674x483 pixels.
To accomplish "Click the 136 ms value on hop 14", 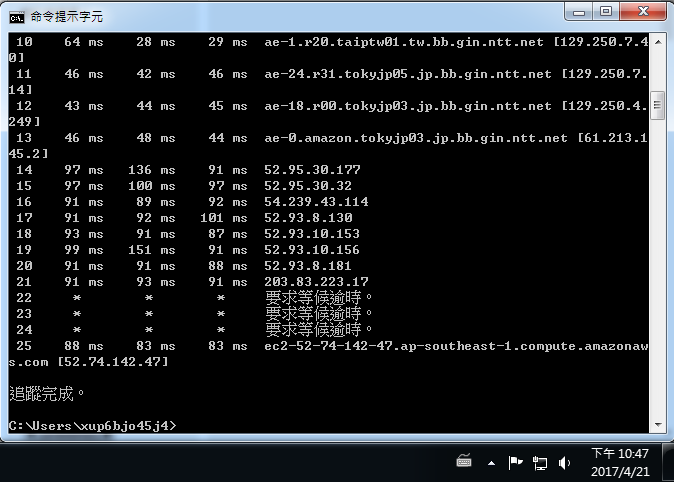I will click(152, 170).
